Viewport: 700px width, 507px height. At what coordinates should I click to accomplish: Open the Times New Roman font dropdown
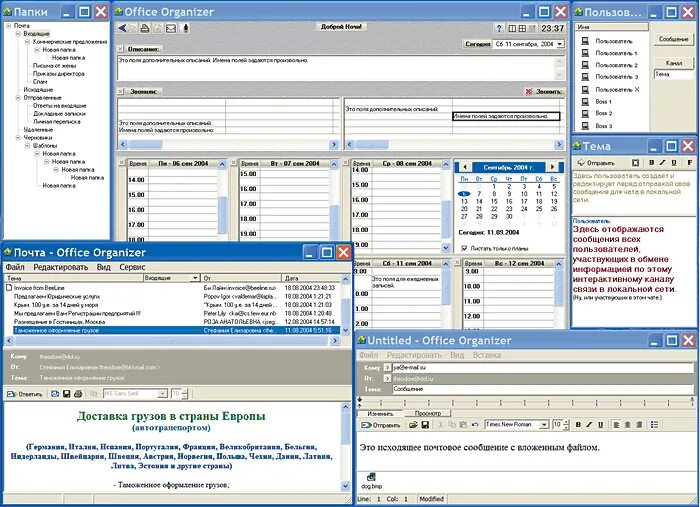click(544, 425)
